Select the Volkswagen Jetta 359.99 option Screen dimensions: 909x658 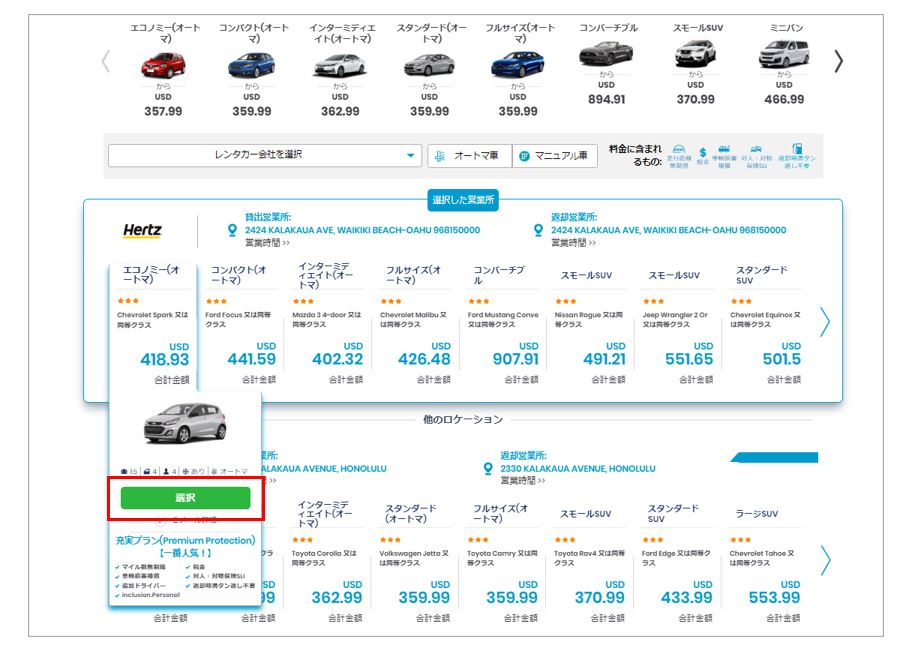tap(415, 562)
